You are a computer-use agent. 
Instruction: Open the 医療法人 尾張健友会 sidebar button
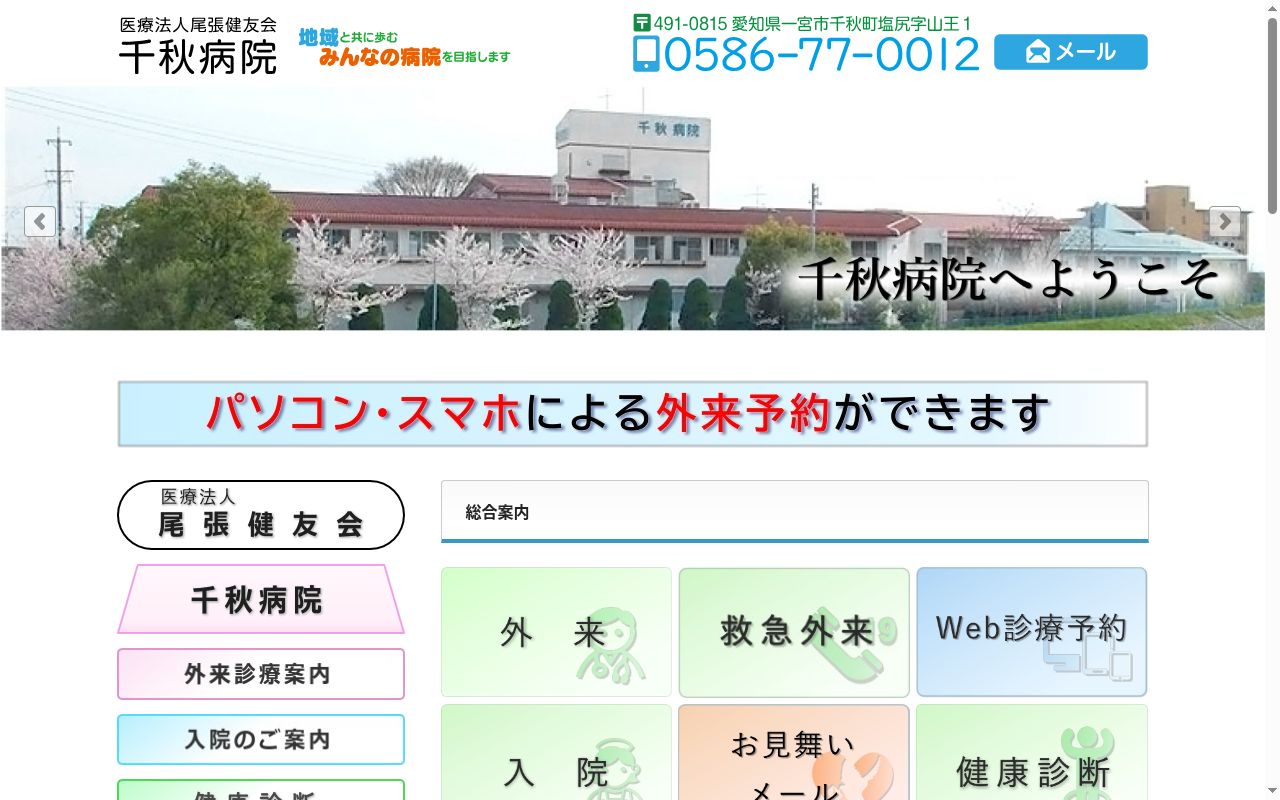coord(261,515)
